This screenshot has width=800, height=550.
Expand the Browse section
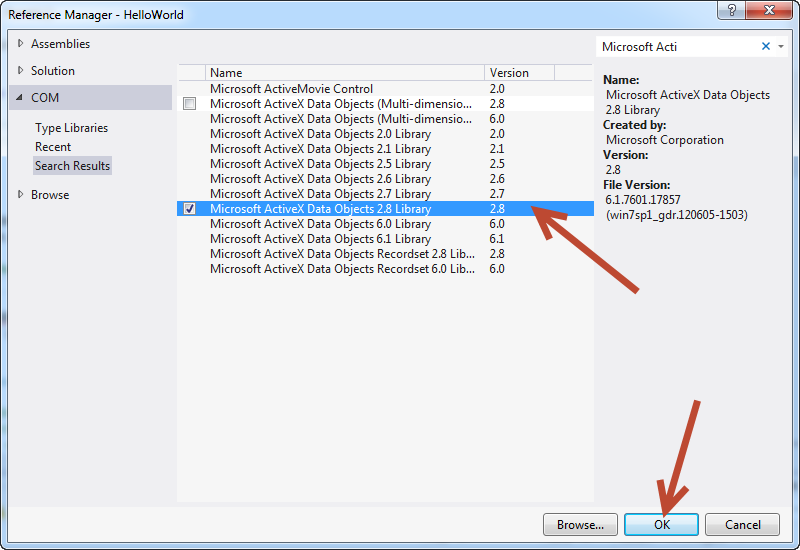pyautogui.click(x=20, y=194)
